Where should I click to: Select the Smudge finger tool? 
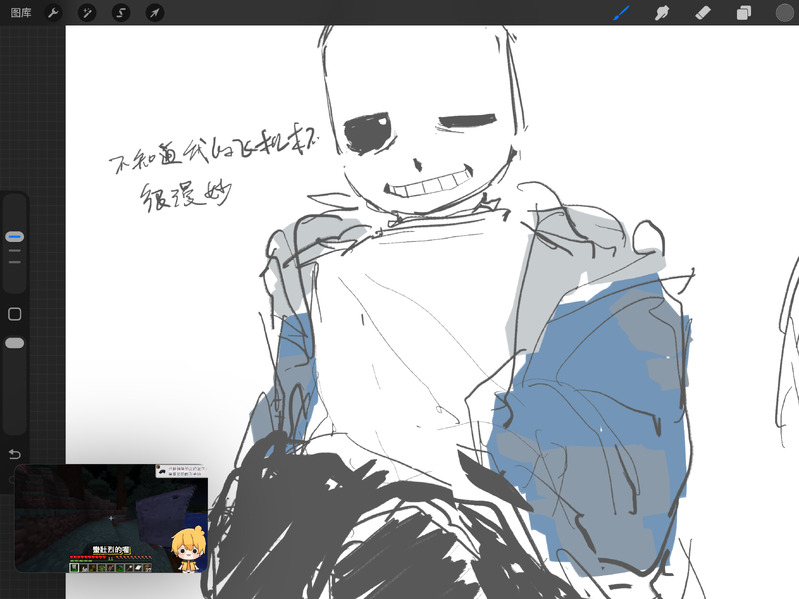coord(662,13)
